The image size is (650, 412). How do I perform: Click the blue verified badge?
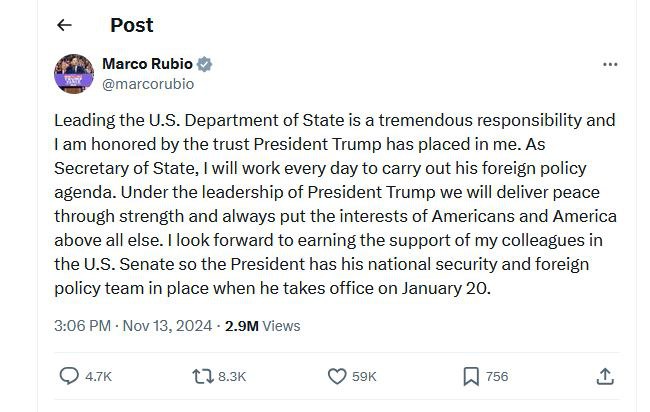pyautogui.click(x=204, y=64)
